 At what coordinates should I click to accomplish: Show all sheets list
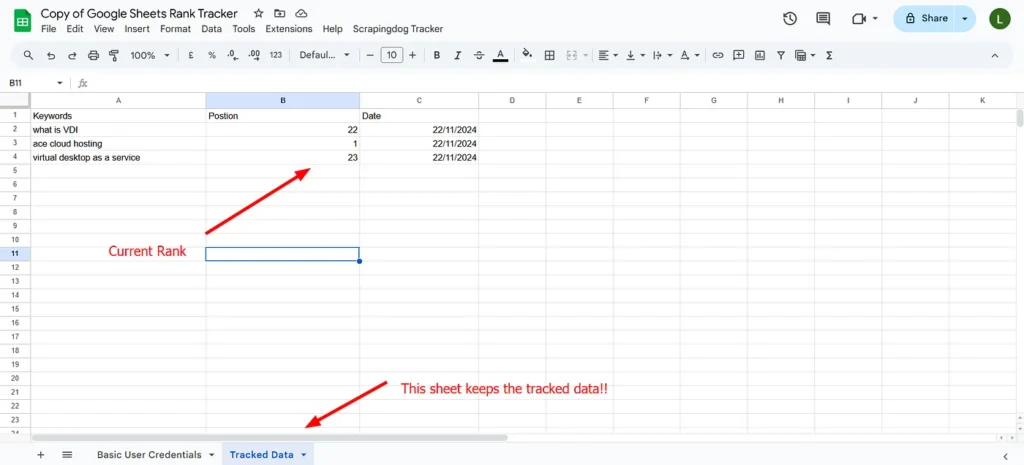pyautogui.click(x=67, y=455)
